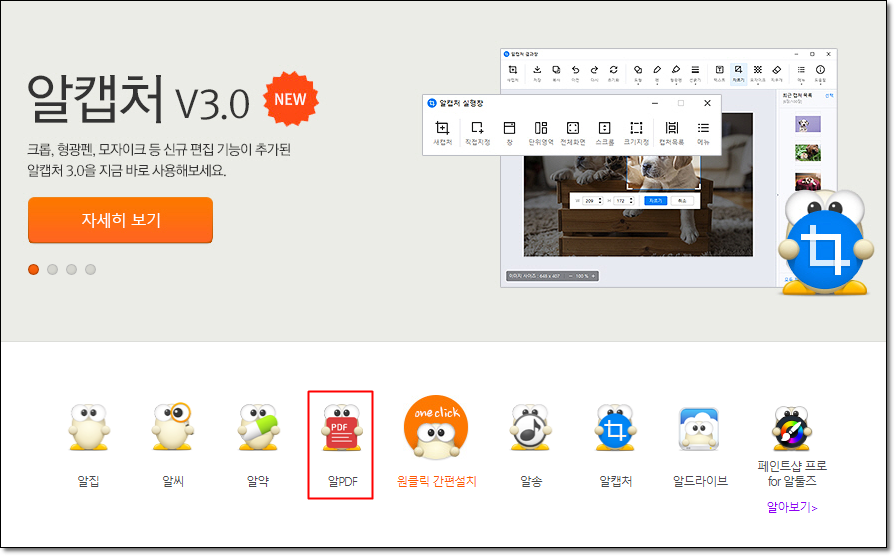Open the 알드라이브 product icon
895x556 pixels.
pyautogui.click(x=699, y=428)
